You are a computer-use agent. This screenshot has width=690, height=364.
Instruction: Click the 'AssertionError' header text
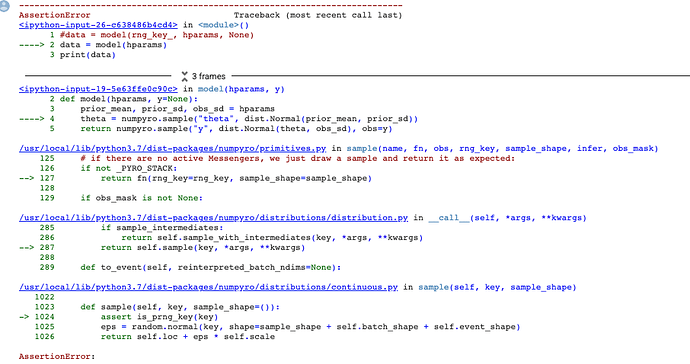(55, 15)
